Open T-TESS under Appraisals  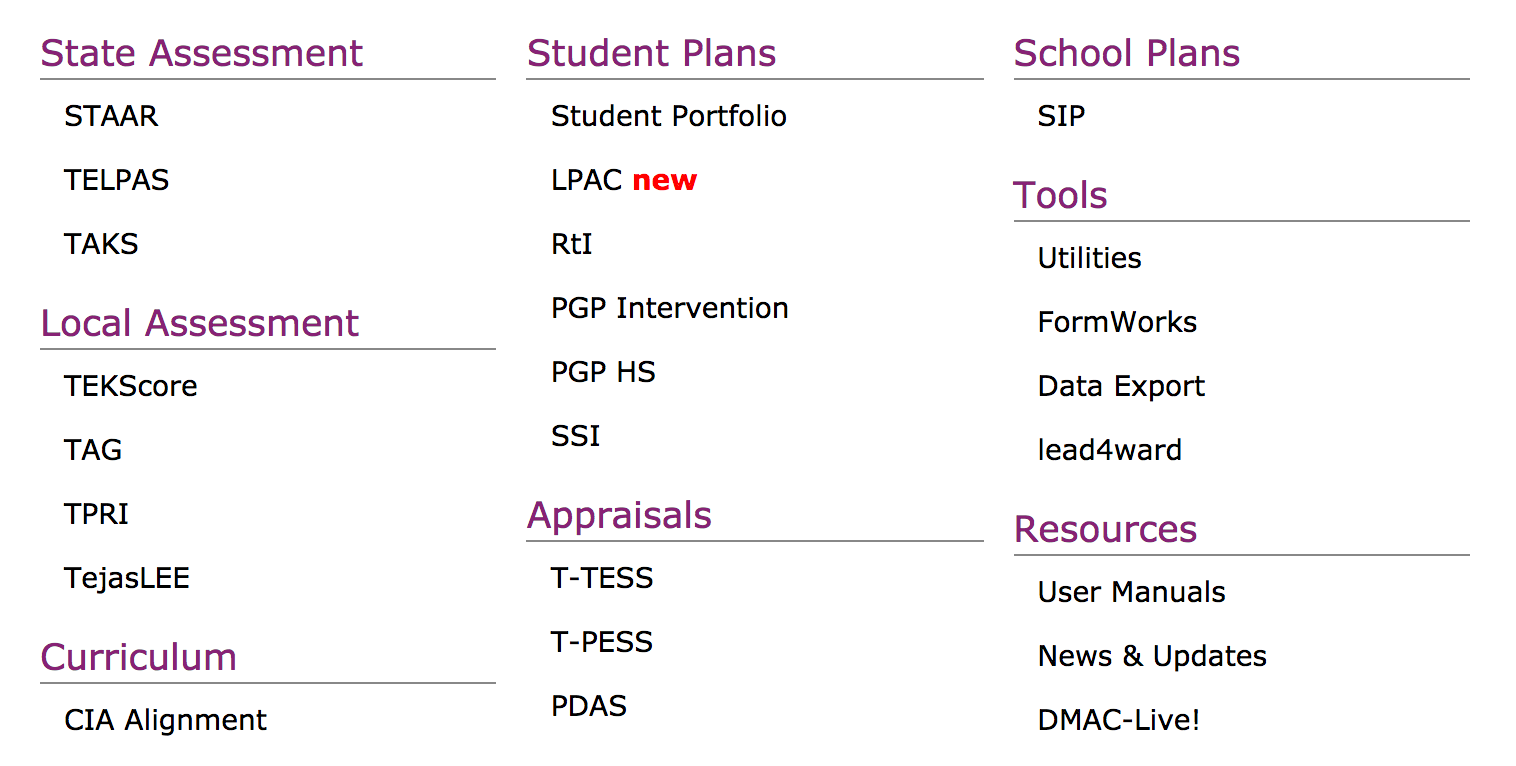pyautogui.click(x=601, y=578)
